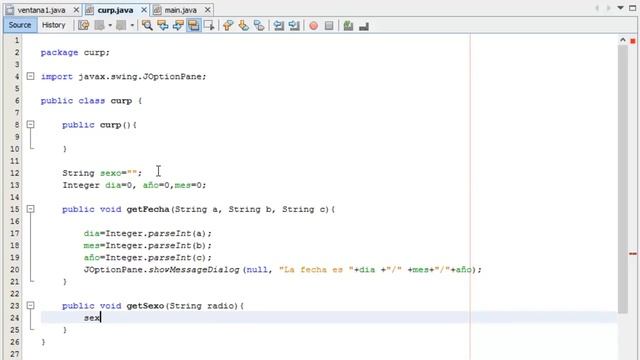
Task: Click the Find Selection magnifier icon
Action: [x=147, y=26]
